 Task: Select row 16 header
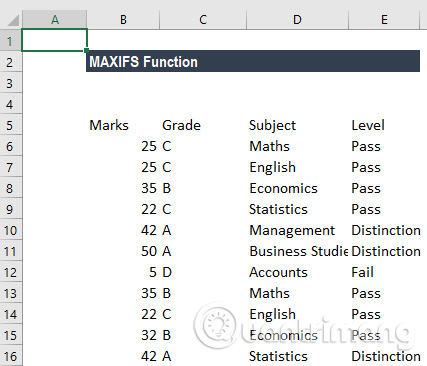[11, 356]
